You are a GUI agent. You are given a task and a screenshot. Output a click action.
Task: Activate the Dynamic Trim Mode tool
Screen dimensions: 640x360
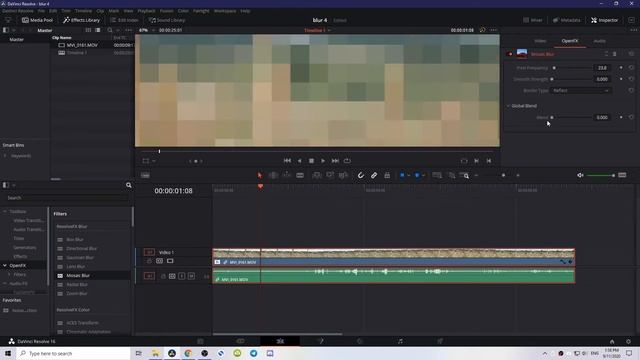(x=287, y=176)
